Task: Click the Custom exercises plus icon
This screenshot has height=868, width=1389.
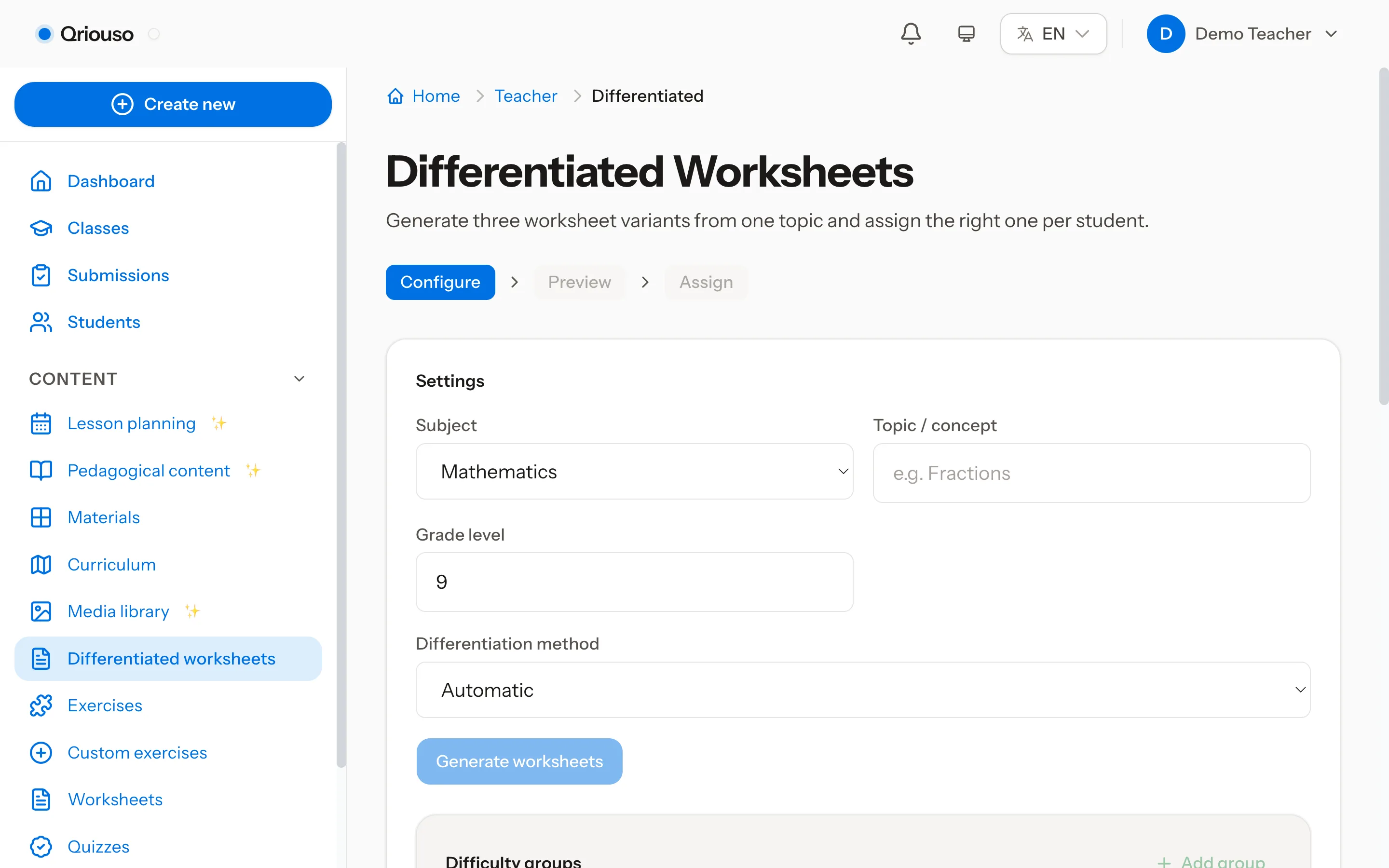Action: [x=41, y=753]
